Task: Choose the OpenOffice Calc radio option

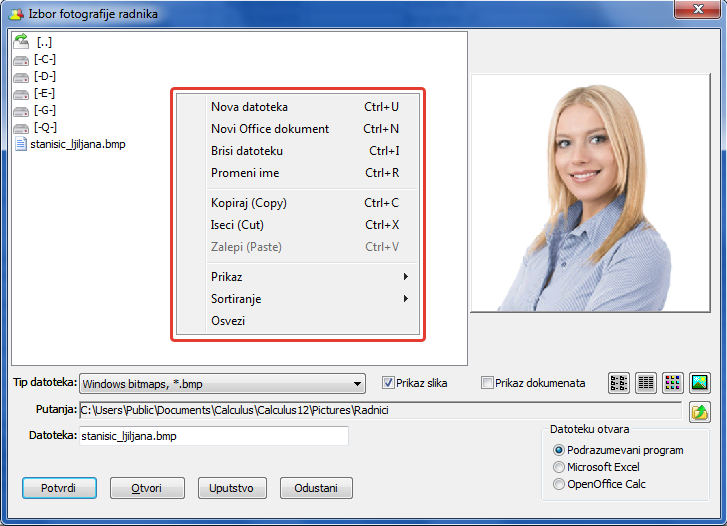Action: coord(559,484)
